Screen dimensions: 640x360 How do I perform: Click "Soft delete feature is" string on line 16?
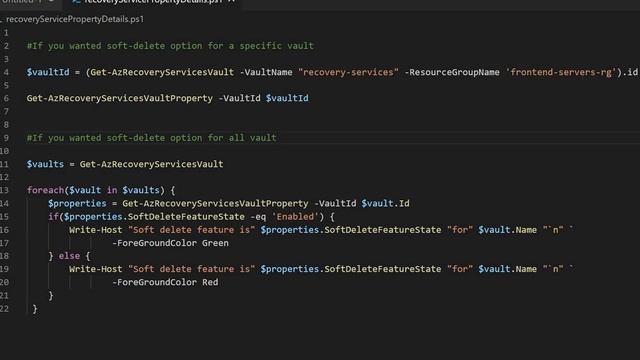point(191,230)
